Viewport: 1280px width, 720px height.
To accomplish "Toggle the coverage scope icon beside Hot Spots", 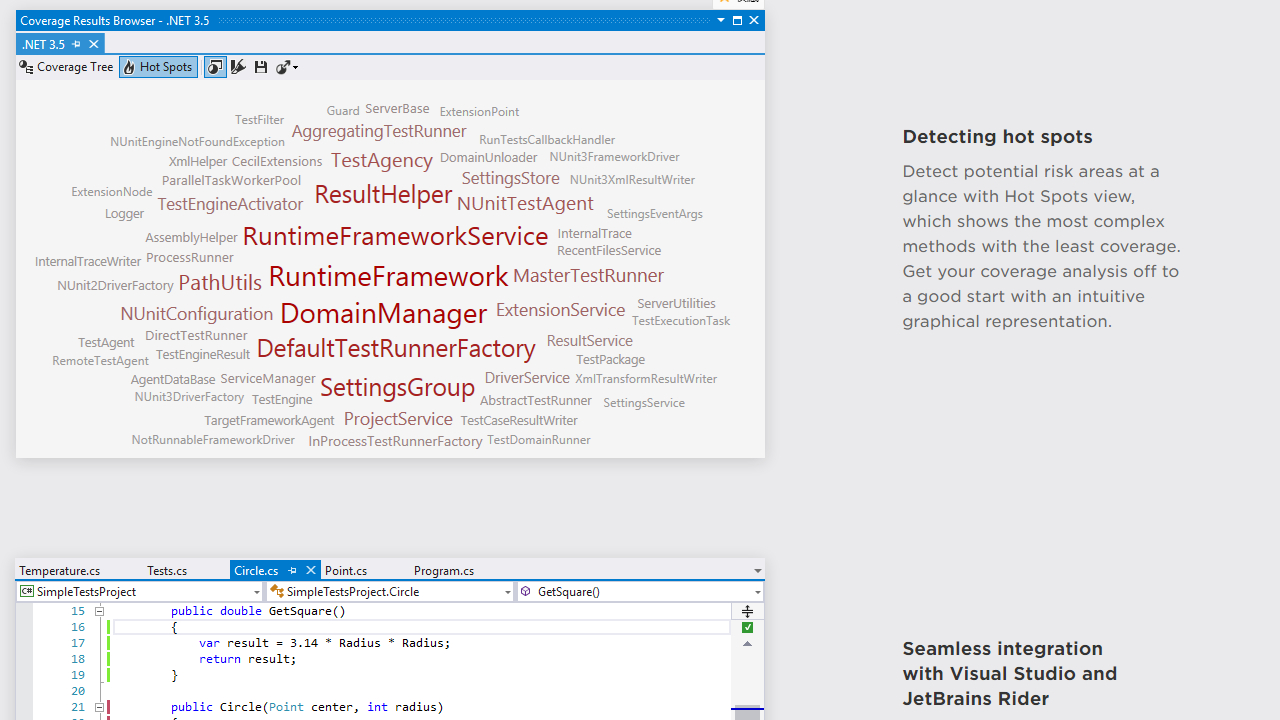I will pos(215,67).
